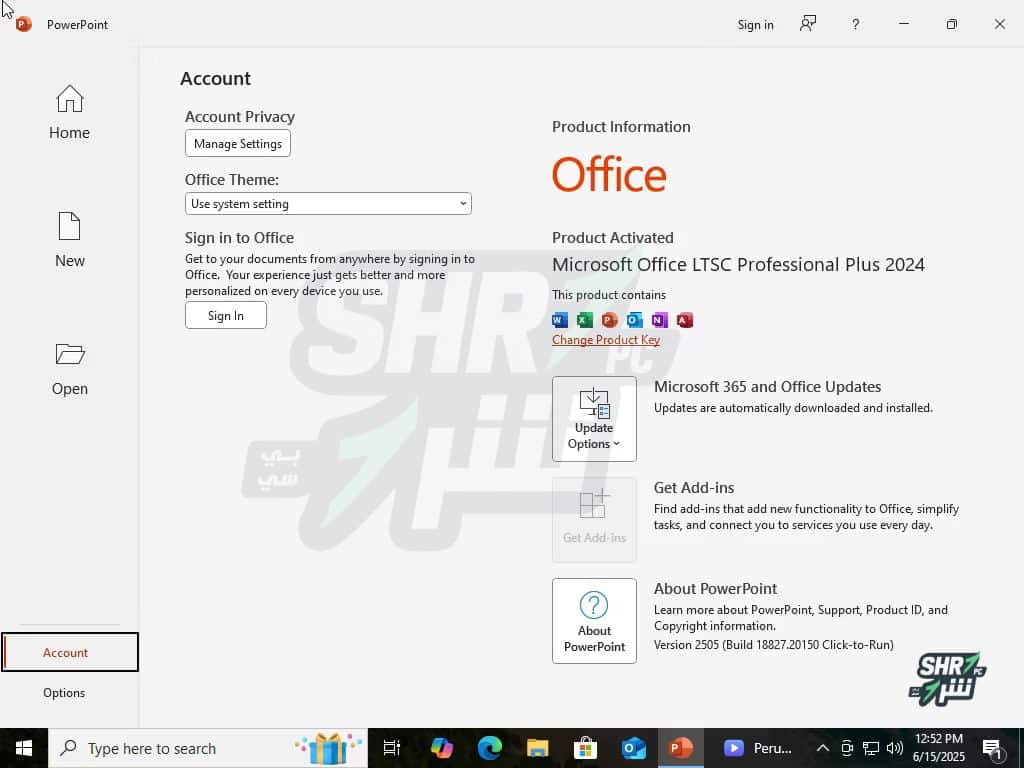Show hidden system tray icons

point(823,748)
